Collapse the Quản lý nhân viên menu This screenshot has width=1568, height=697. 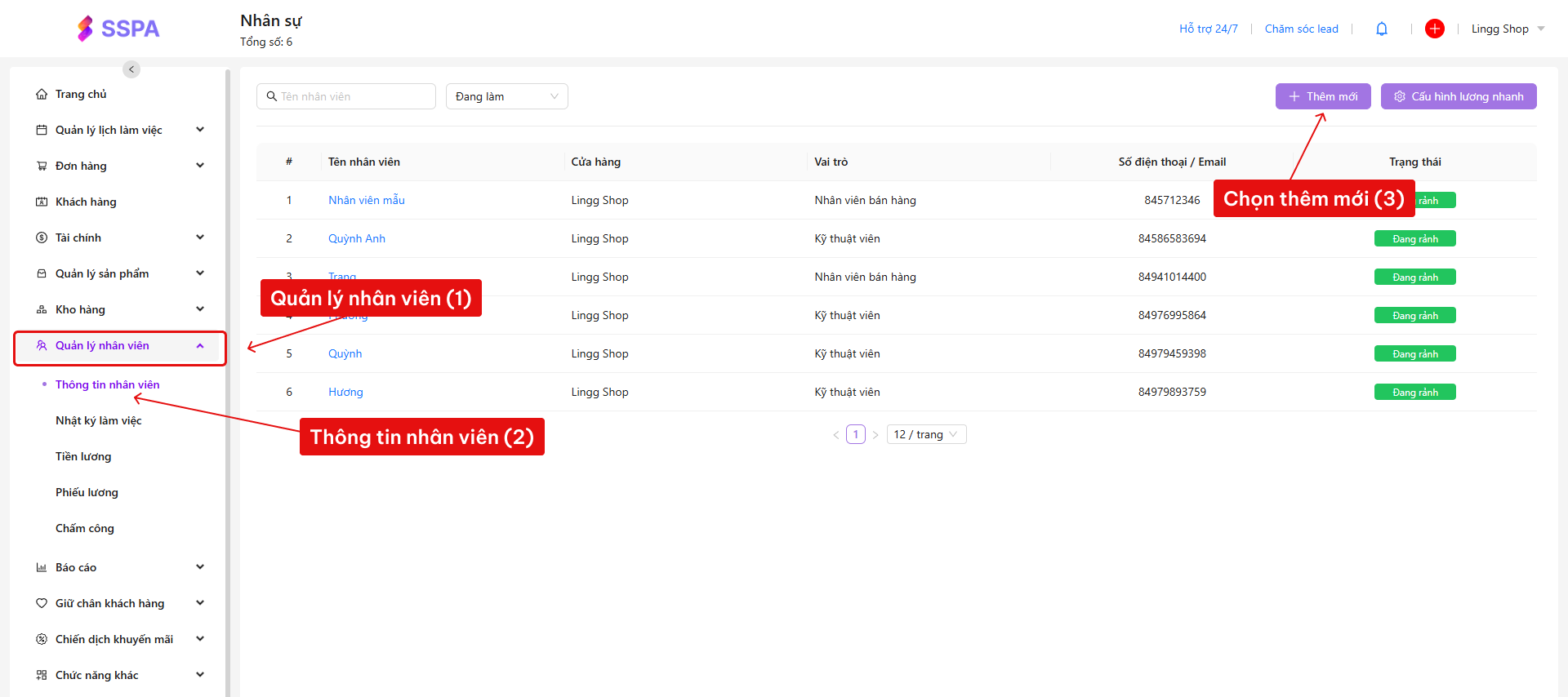click(200, 346)
